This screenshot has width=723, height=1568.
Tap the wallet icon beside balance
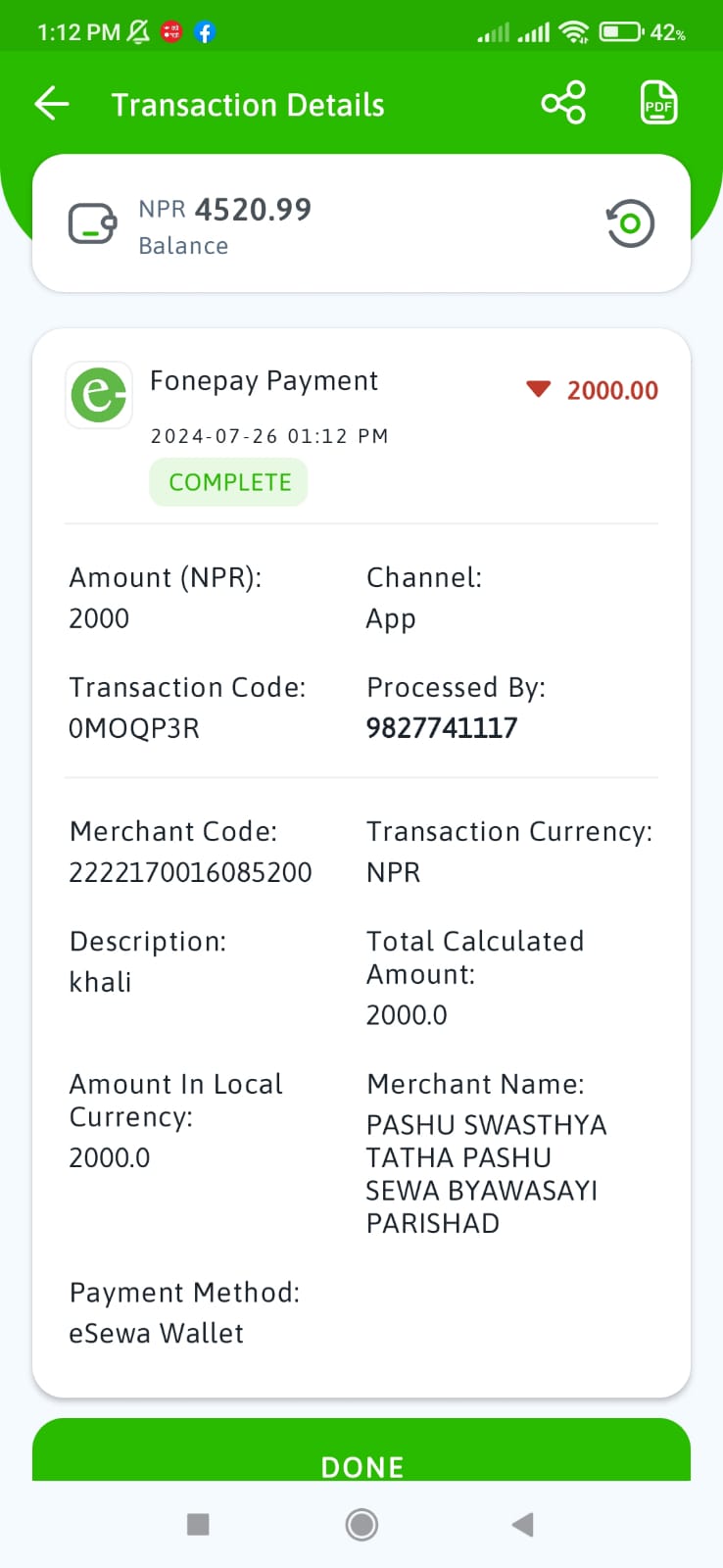click(92, 223)
